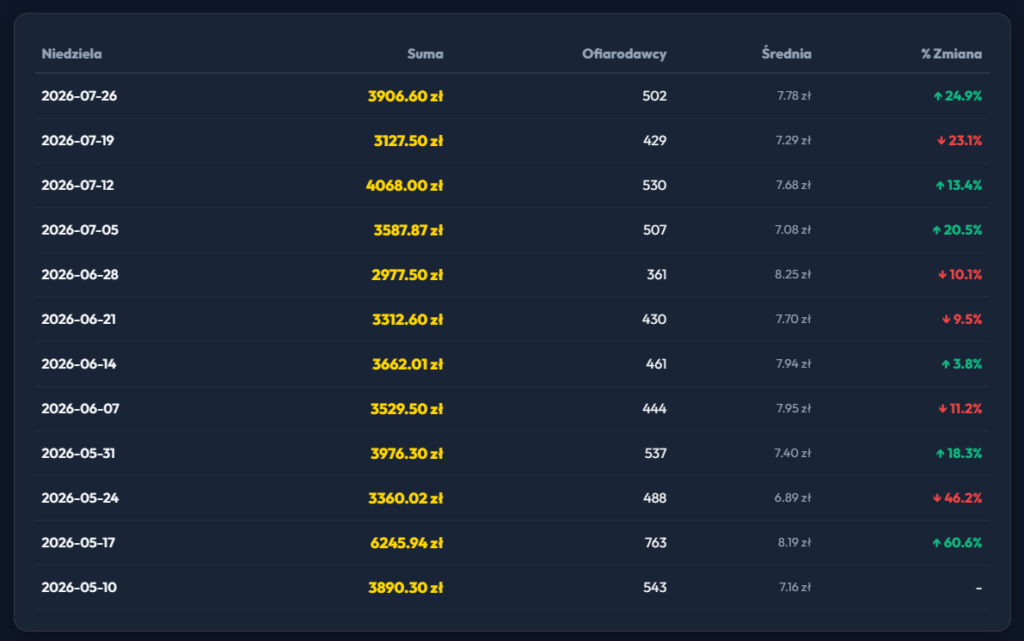Viewport: 1024px width, 641px height.
Task: Select the 2026-07-26 row date
Action: click(x=79, y=96)
